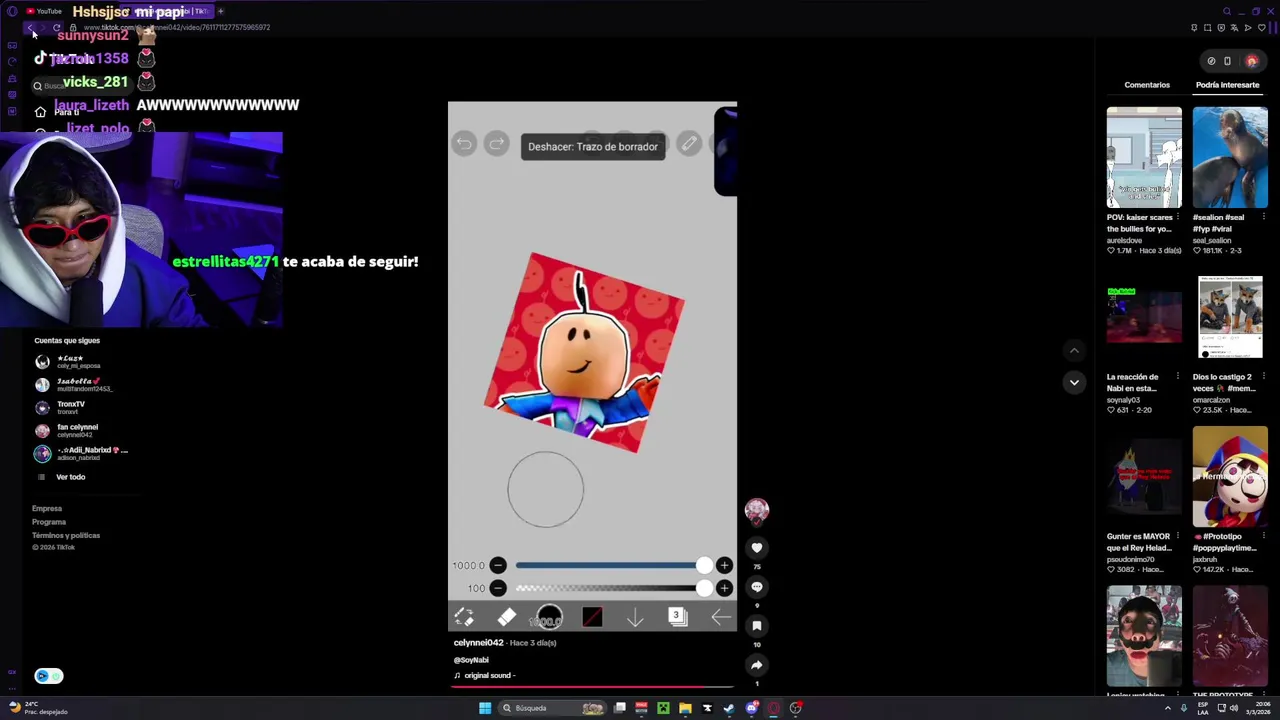Click the compass icon in the top-right pill
Image resolution: width=1280 pixels, height=720 pixels.
click(x=1211, y=61)
